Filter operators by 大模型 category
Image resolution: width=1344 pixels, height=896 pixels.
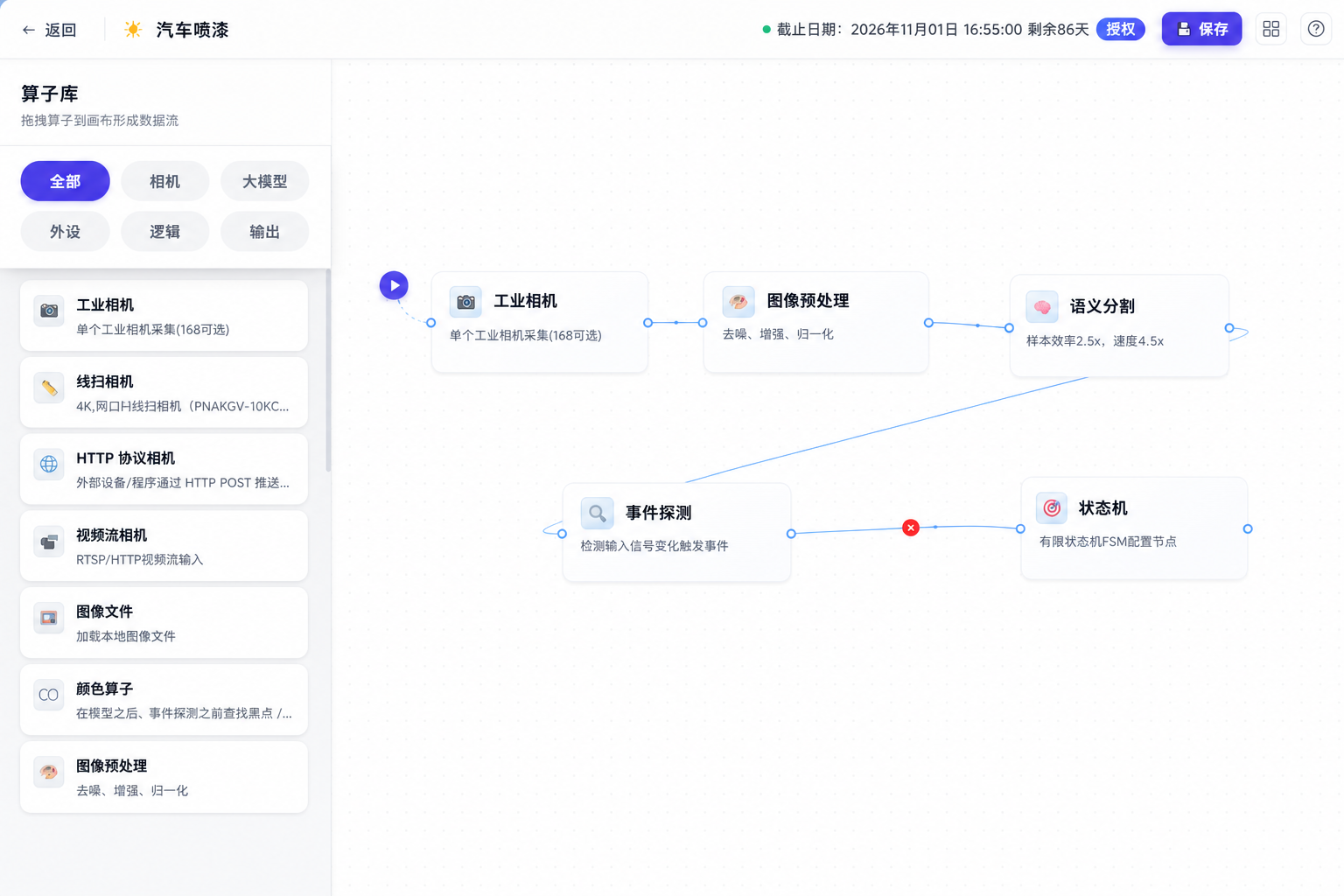(x=265, y=181)
